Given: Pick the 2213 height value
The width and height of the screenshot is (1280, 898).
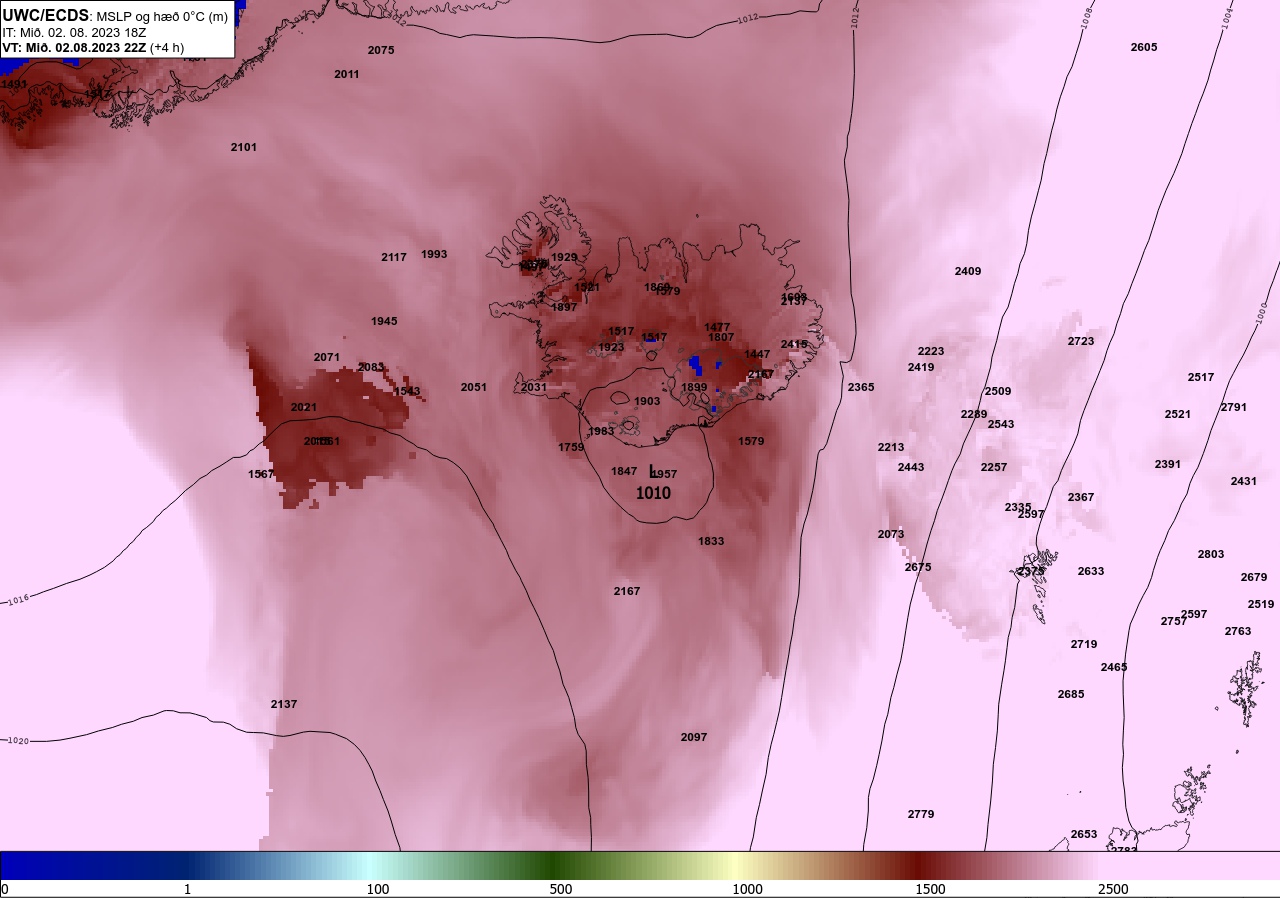Looking at the screenshot, I should pyautogui.click(x=891, y=447).
